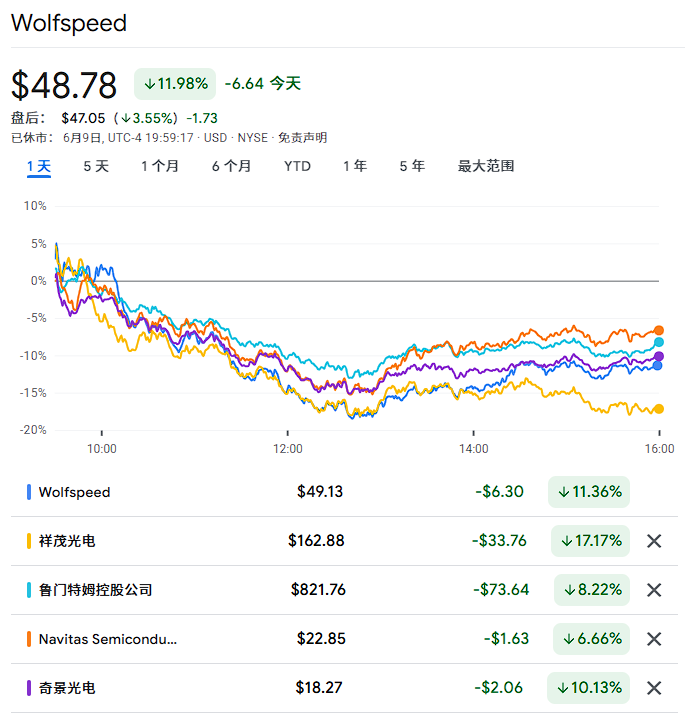Click the purple 奇景光电 endpoint dot on chart
Screen dimensions: 685x713
click(659, 356)
